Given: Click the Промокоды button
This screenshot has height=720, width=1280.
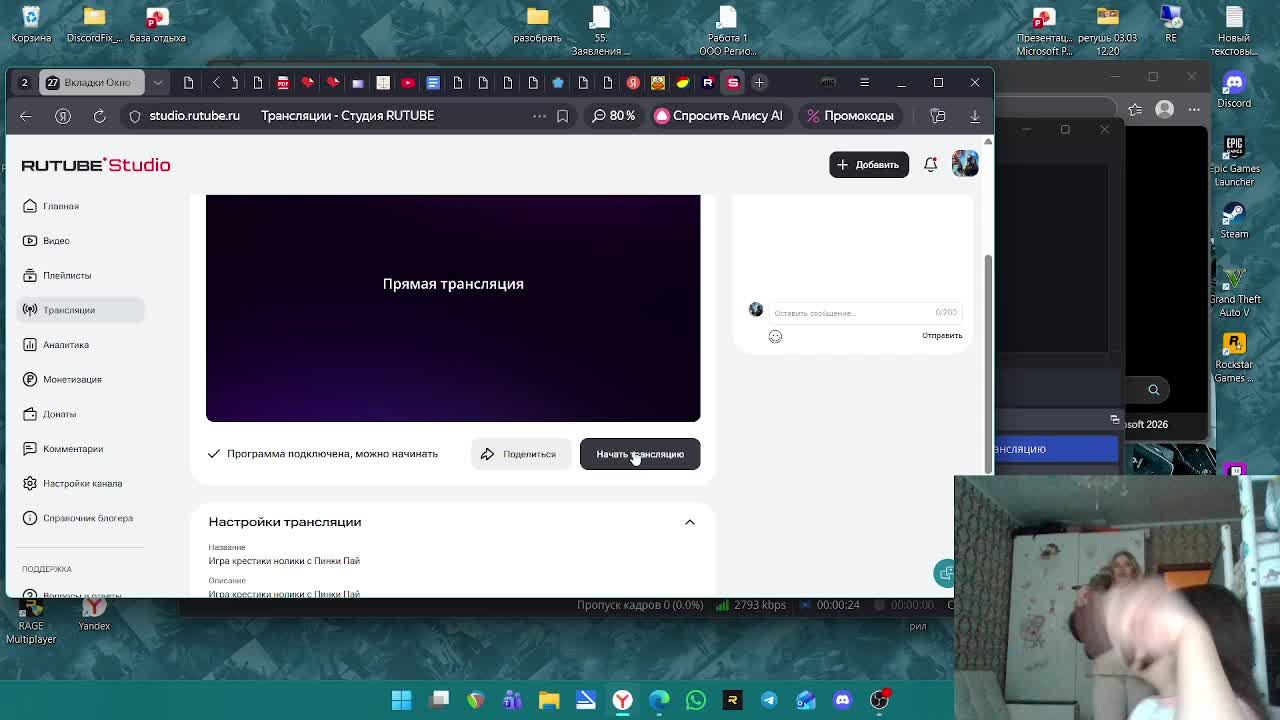Looking at the screenshot, I should (x=850, y=116).
